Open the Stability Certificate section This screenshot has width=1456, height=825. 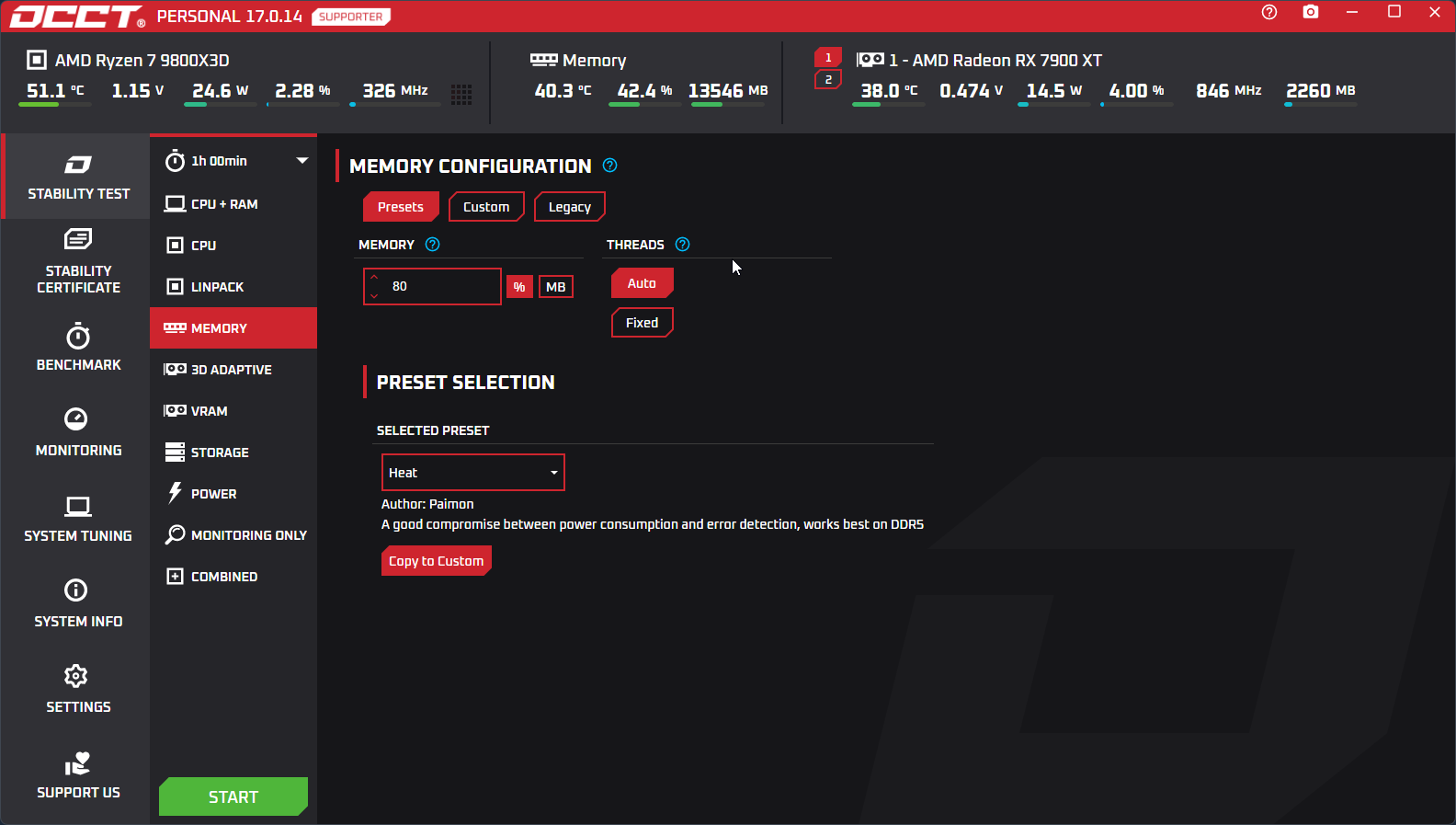click(78, 262)
